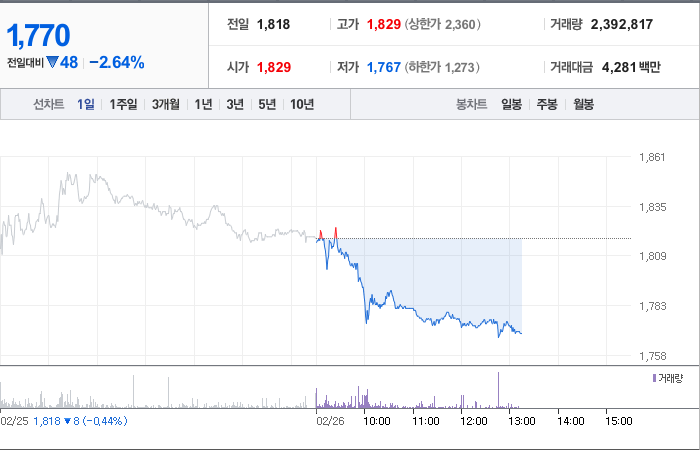Click the tallest purple volume bar
The height and width of the screenshot is (450, 700).
[498, 390]
